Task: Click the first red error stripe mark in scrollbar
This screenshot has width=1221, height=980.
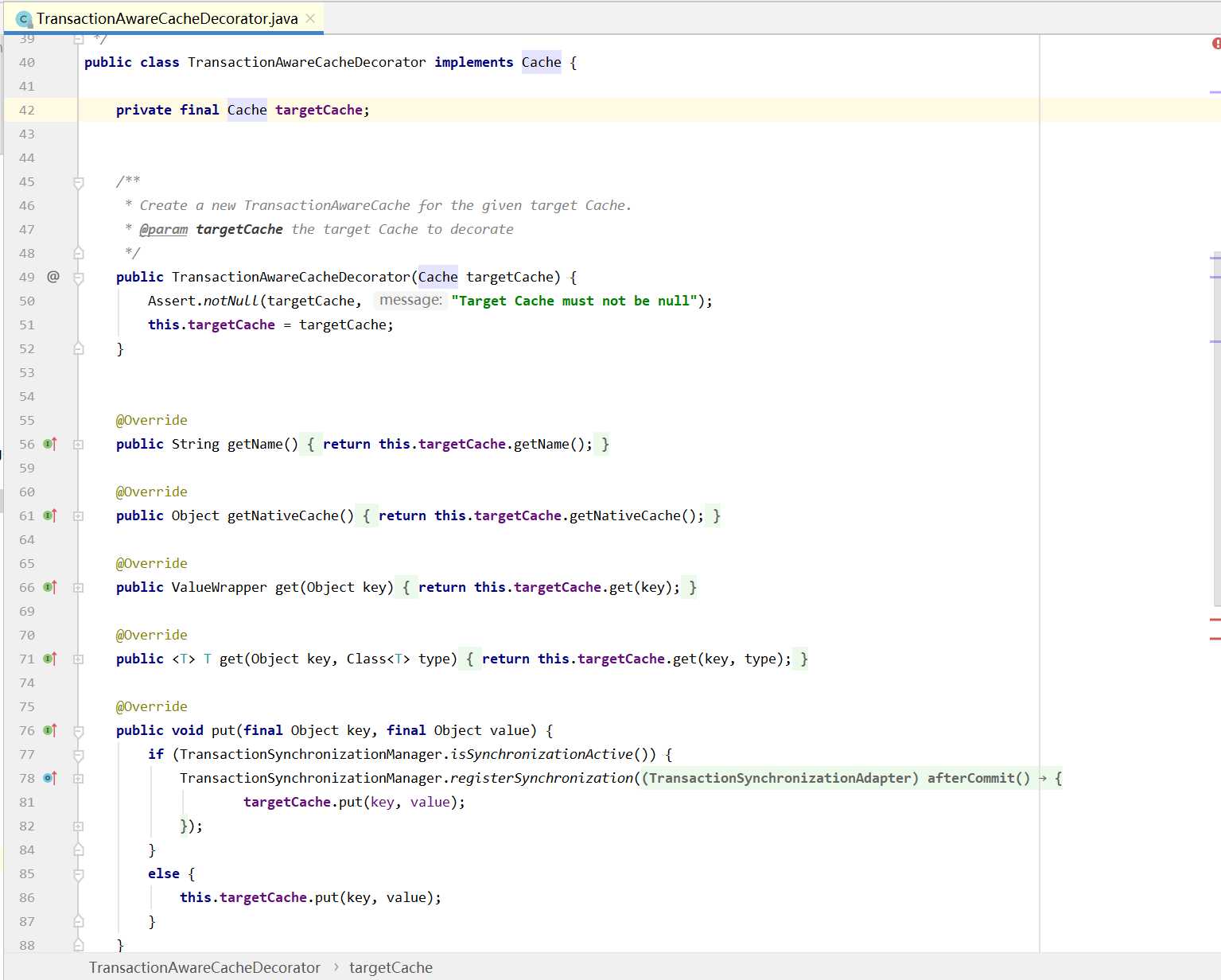Action: [1215, 619]
